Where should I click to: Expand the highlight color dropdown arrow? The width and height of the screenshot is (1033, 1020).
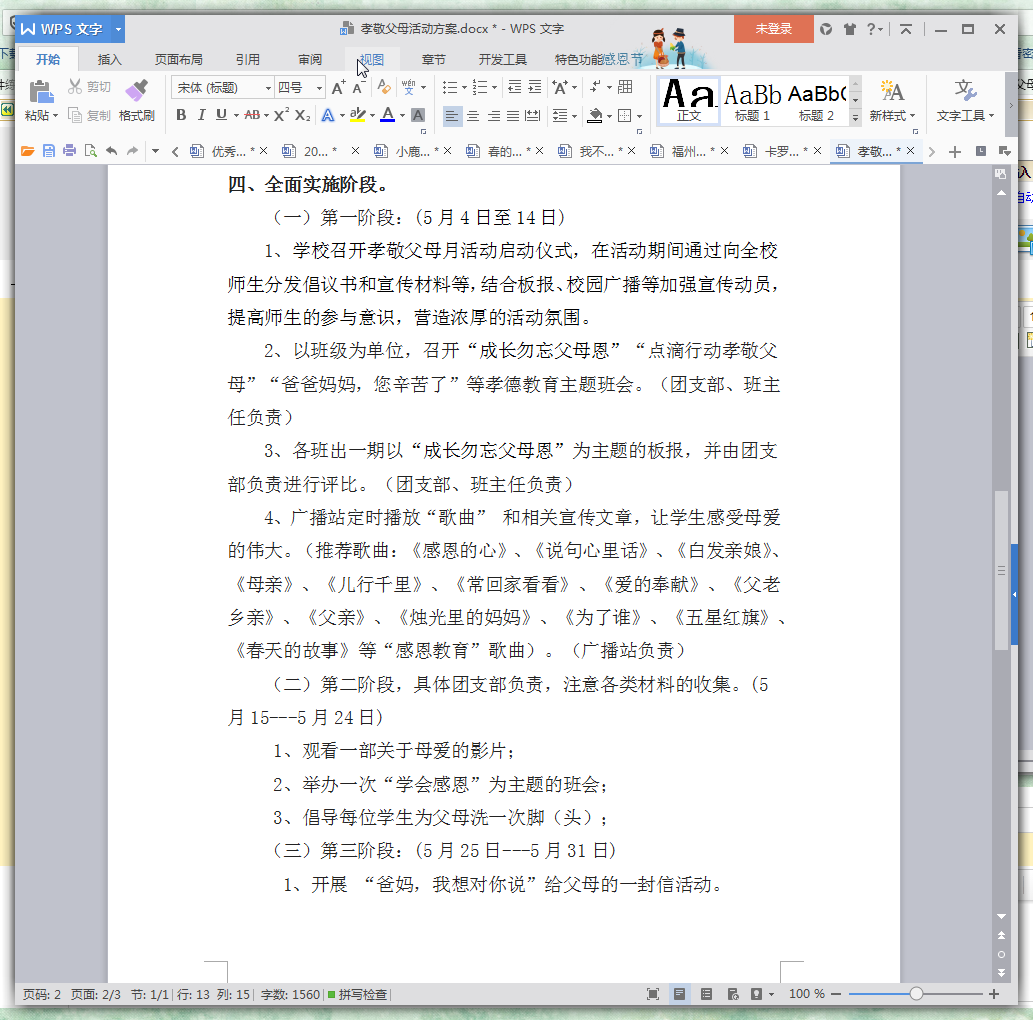click(x=372, y=116)
